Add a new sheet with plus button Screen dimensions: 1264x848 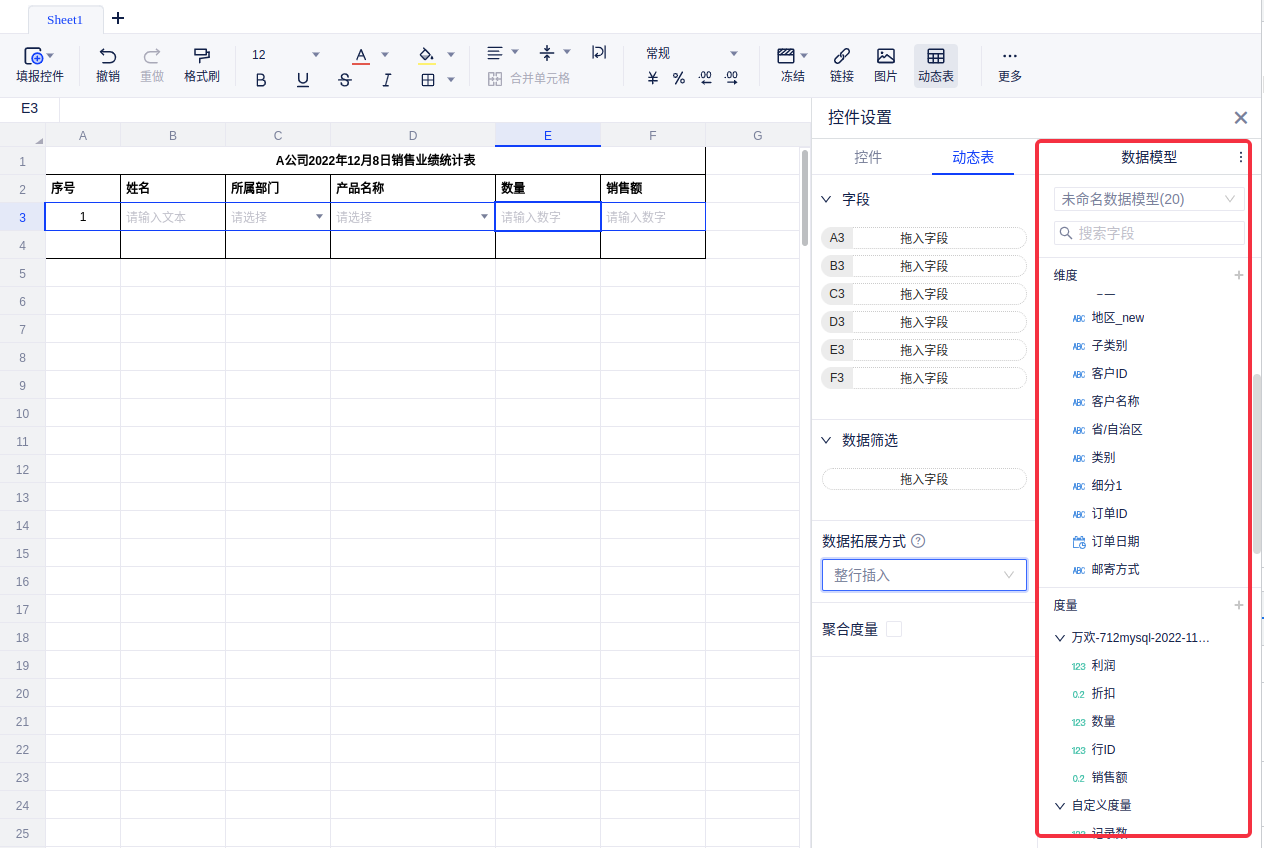[118, 18]
